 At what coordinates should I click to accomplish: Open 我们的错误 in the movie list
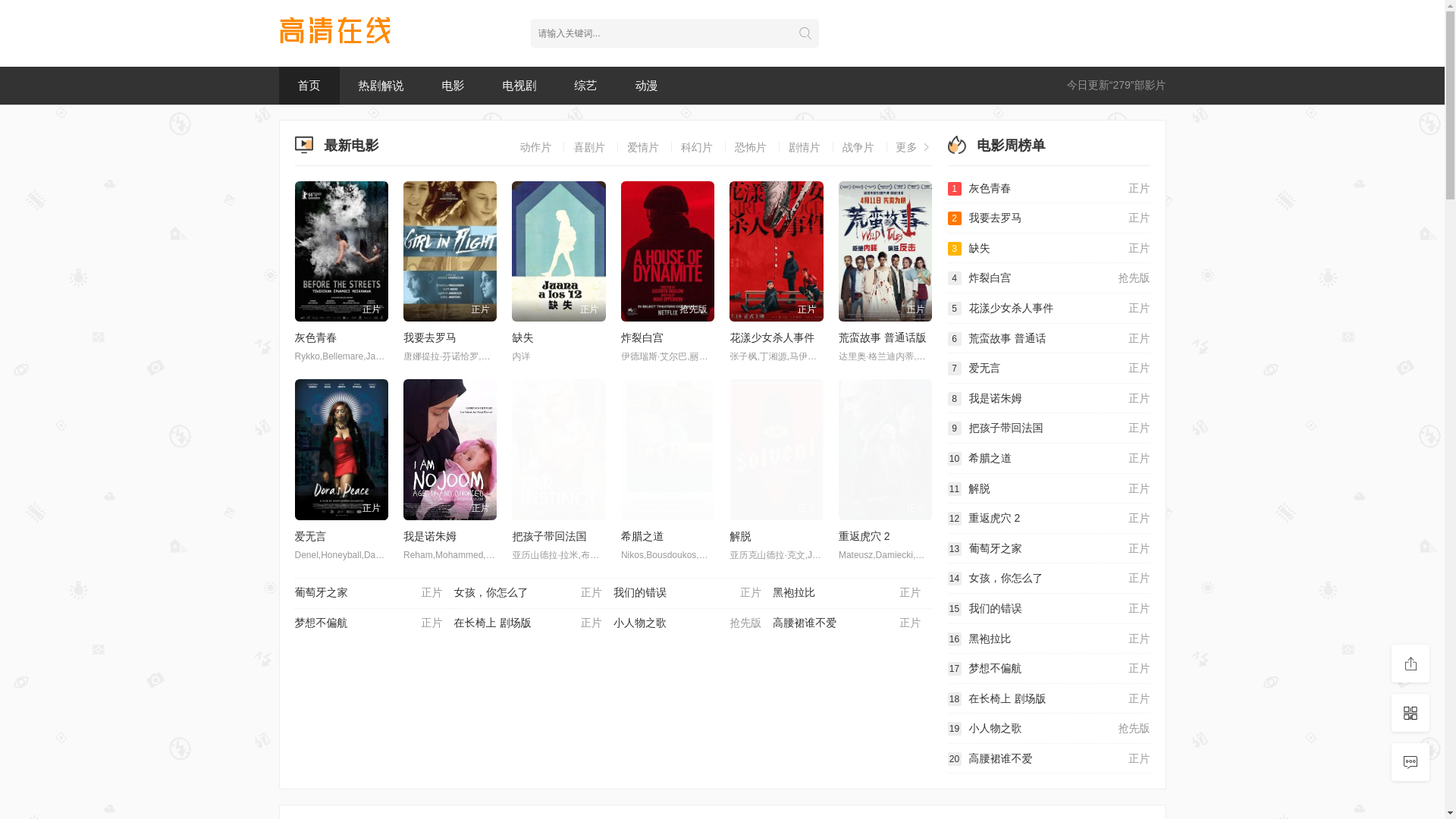click(687, 592)
